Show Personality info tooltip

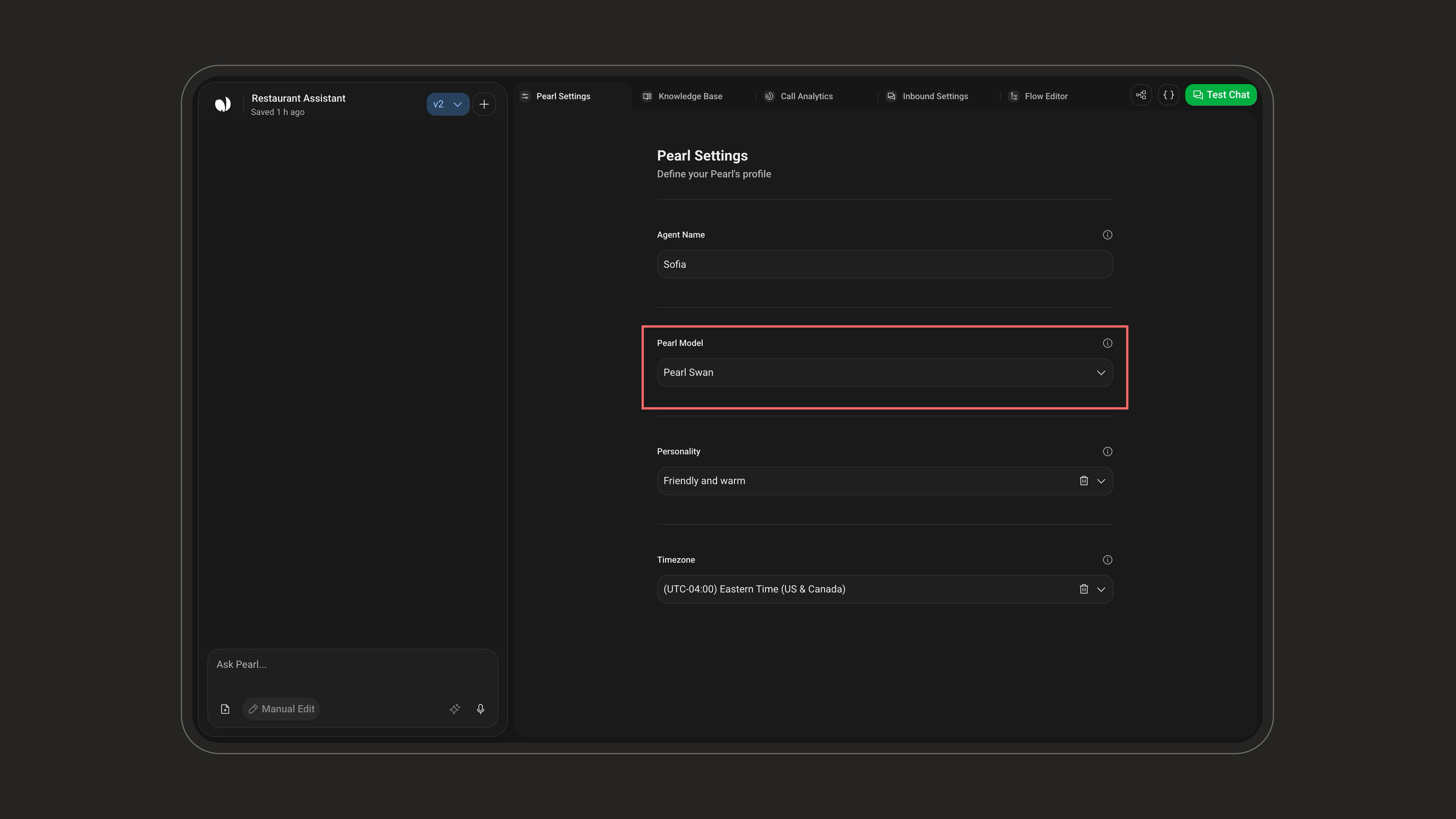tap(1107, 452)
